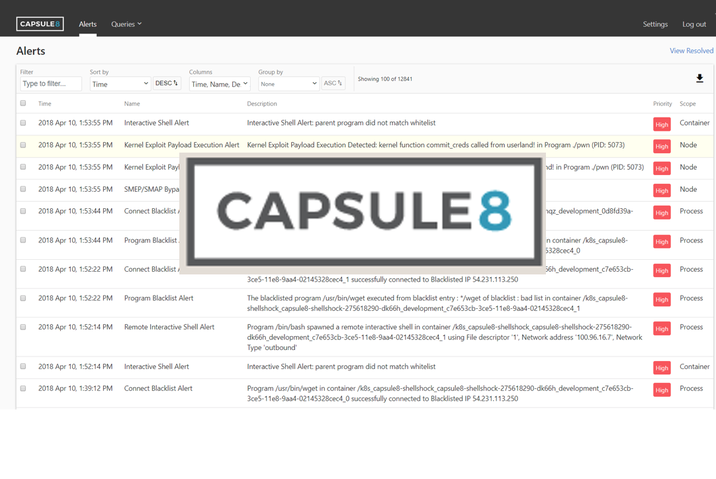This screenshot has width=716, height=479.
Task: Check the Interactive Shell Alert row at 1:52:14 PM
Action: 23,366
